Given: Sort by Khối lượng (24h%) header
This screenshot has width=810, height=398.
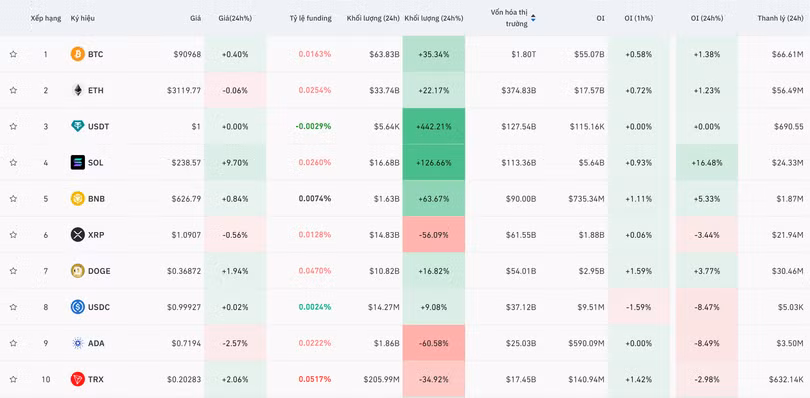Looking at the screenshot, I should [x=434, y=18].
